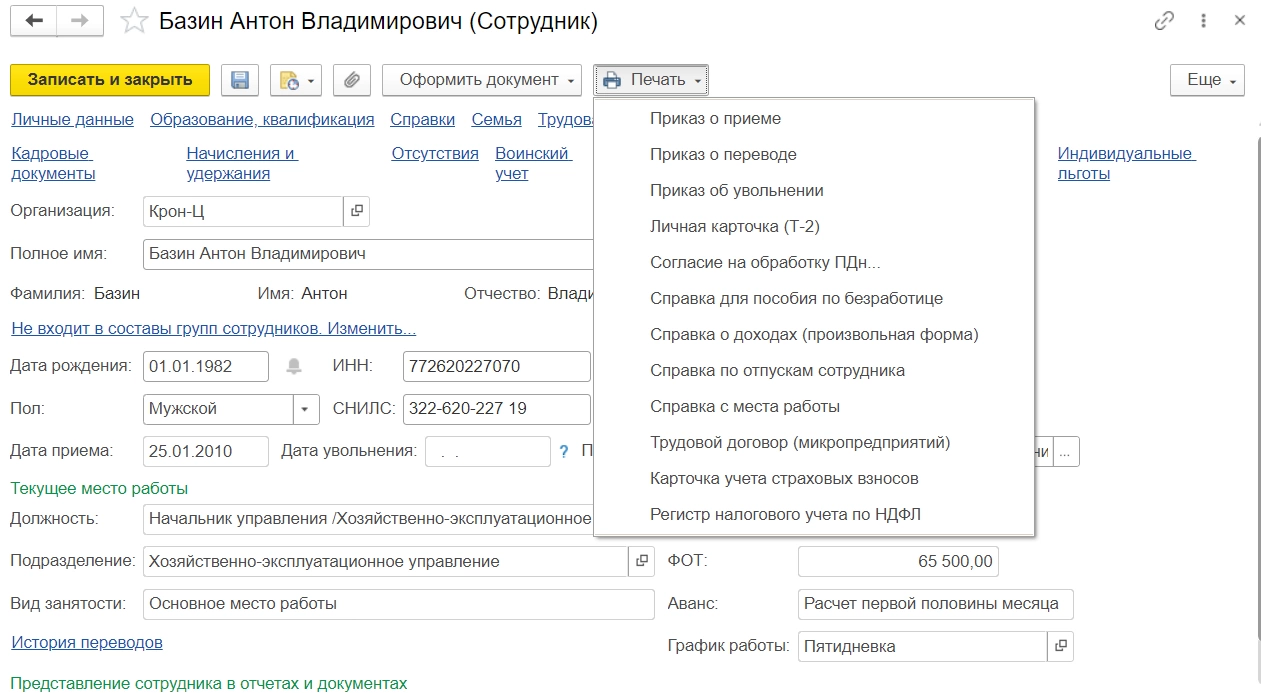Click the forward navigation arrow

[80, 21]
